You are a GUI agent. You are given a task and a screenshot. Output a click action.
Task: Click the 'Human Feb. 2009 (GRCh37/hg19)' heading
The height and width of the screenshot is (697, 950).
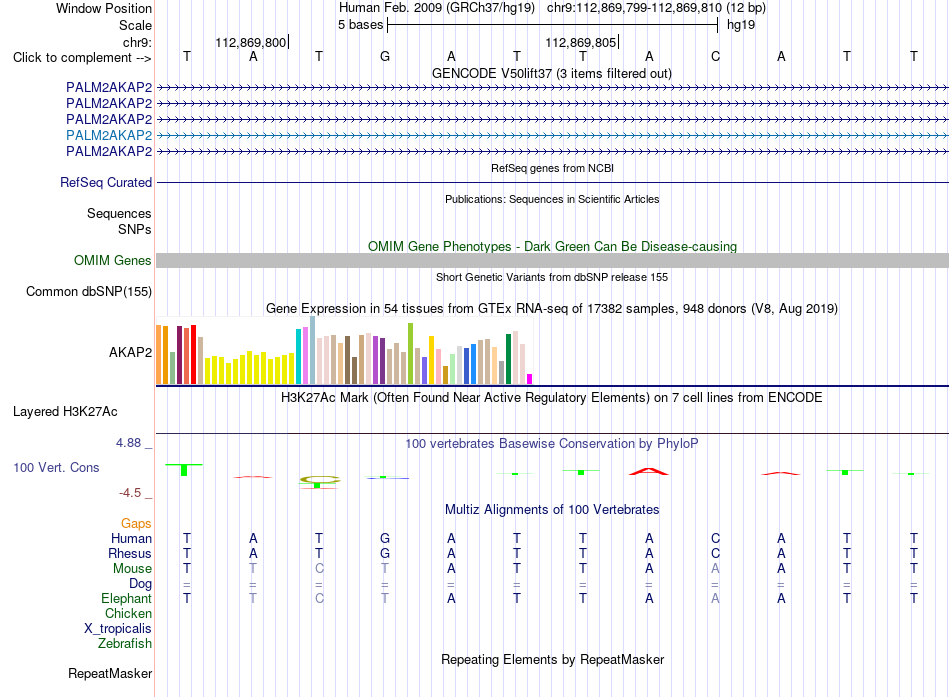point(437,8)
